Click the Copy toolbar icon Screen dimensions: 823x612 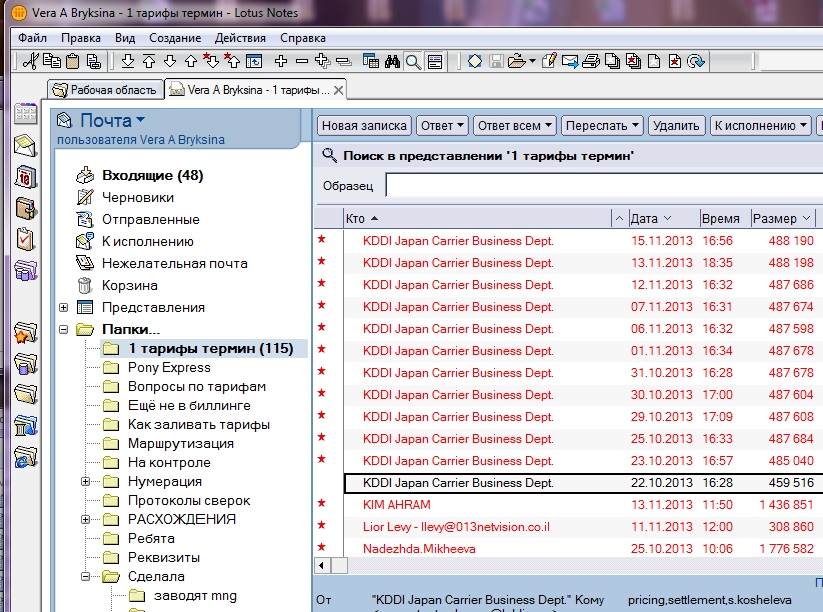[51, 61]
